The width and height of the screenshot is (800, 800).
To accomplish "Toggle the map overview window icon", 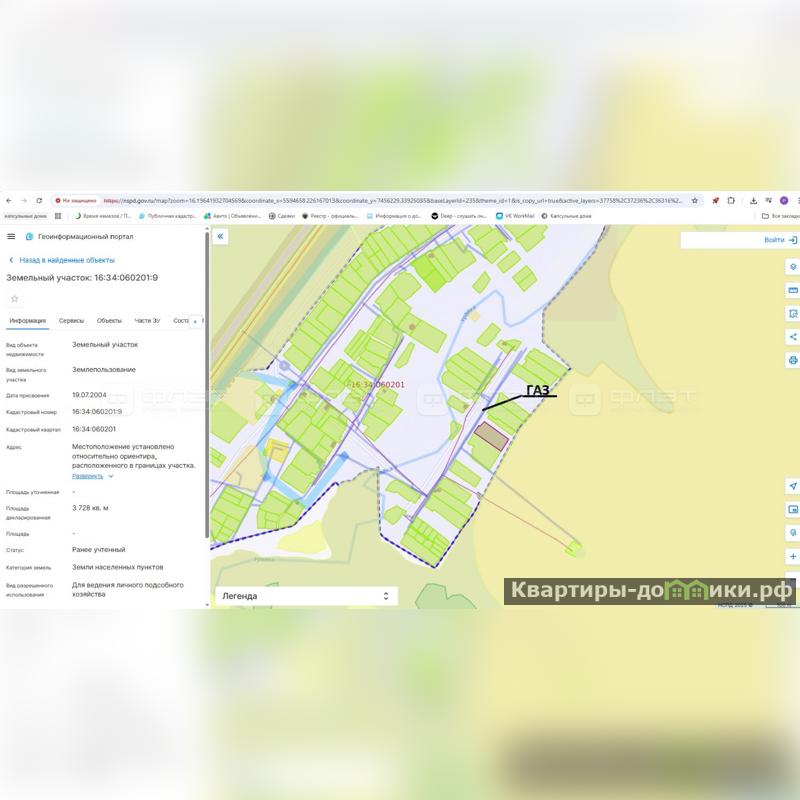I will pyautogui.click(x=792, y=509).
